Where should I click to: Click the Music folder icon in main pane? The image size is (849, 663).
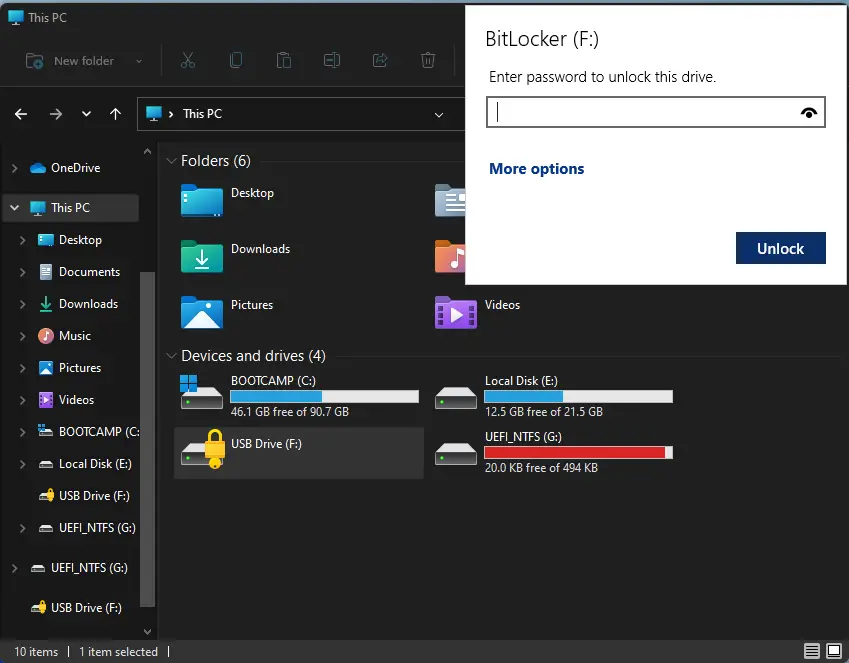coord(450,256)
